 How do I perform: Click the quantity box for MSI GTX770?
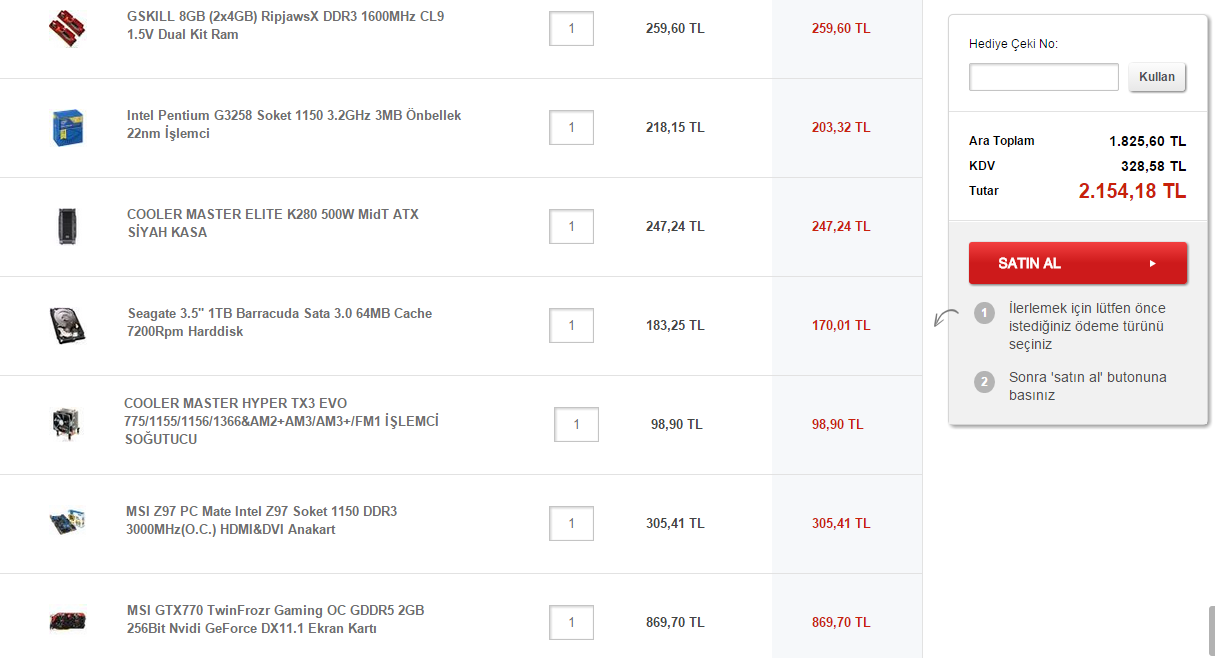[x=571, y=622]
